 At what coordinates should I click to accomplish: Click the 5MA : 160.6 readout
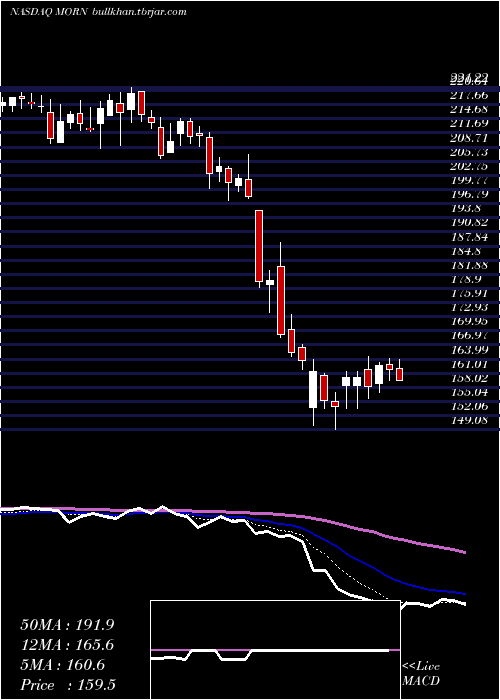coord(63,665)
